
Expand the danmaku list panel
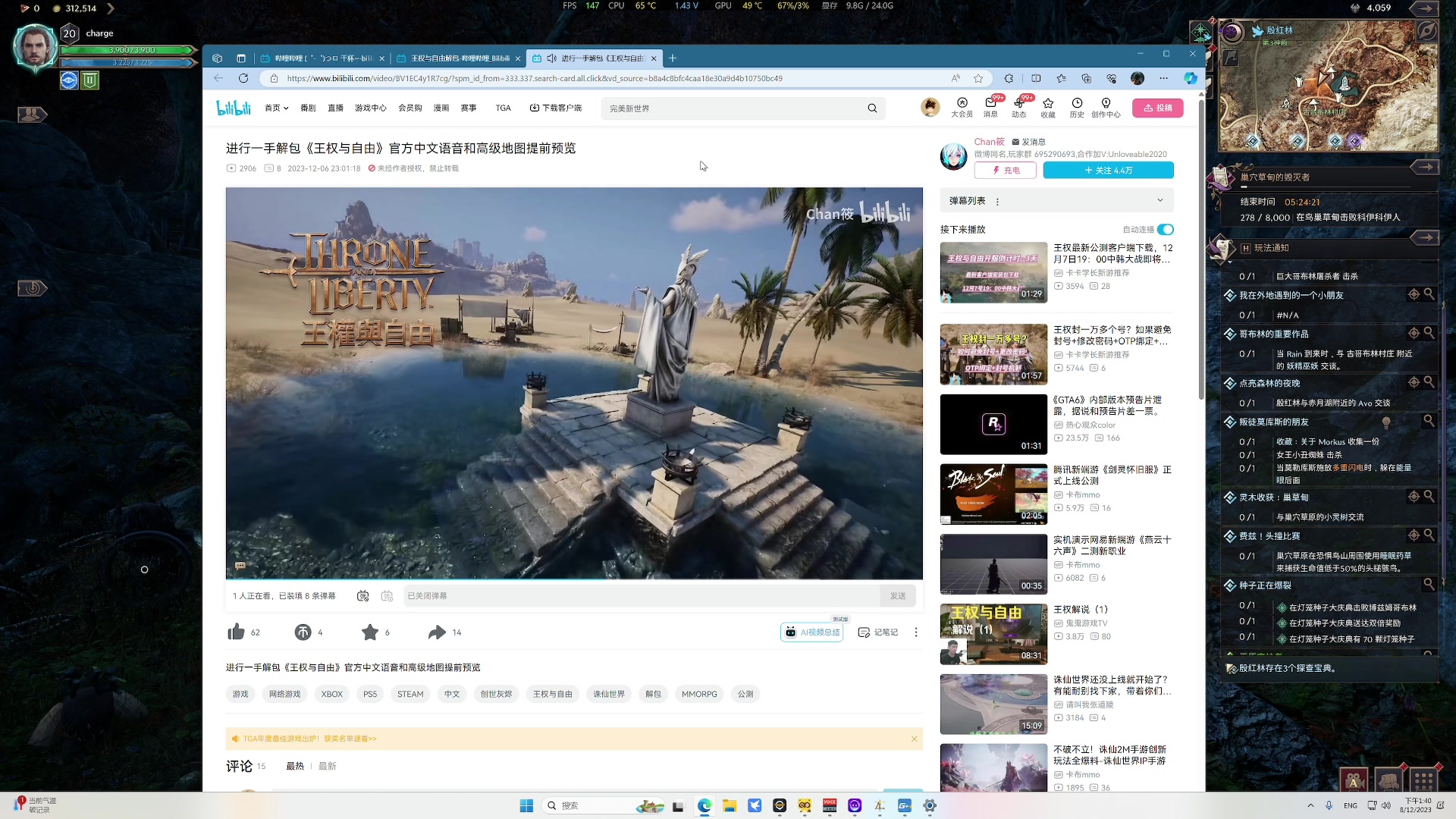[1159, 200]
